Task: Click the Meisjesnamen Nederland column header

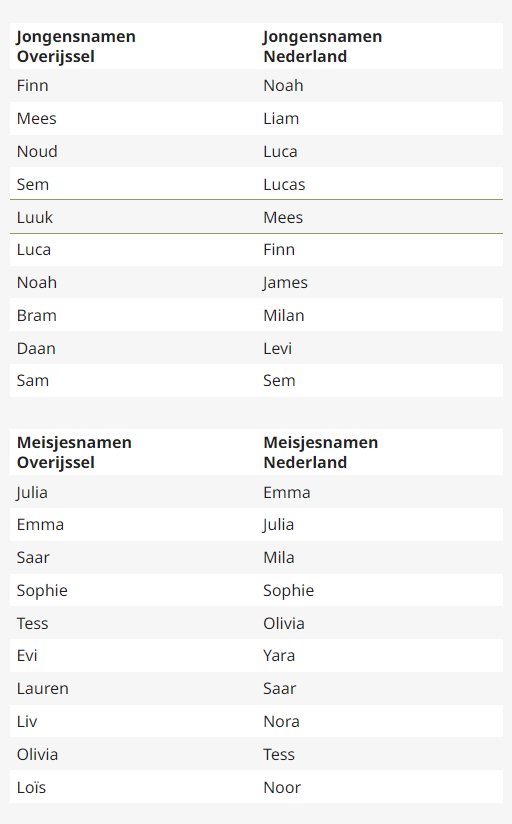Action: click(x=321, y=452)
